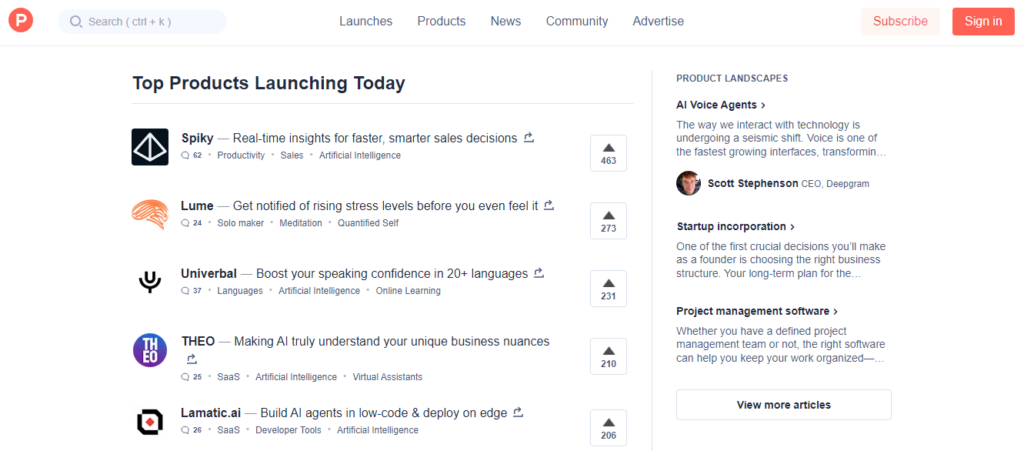Open Lamatic.ai comments icon with 26
1024x451 pixels.
[185, 430]
